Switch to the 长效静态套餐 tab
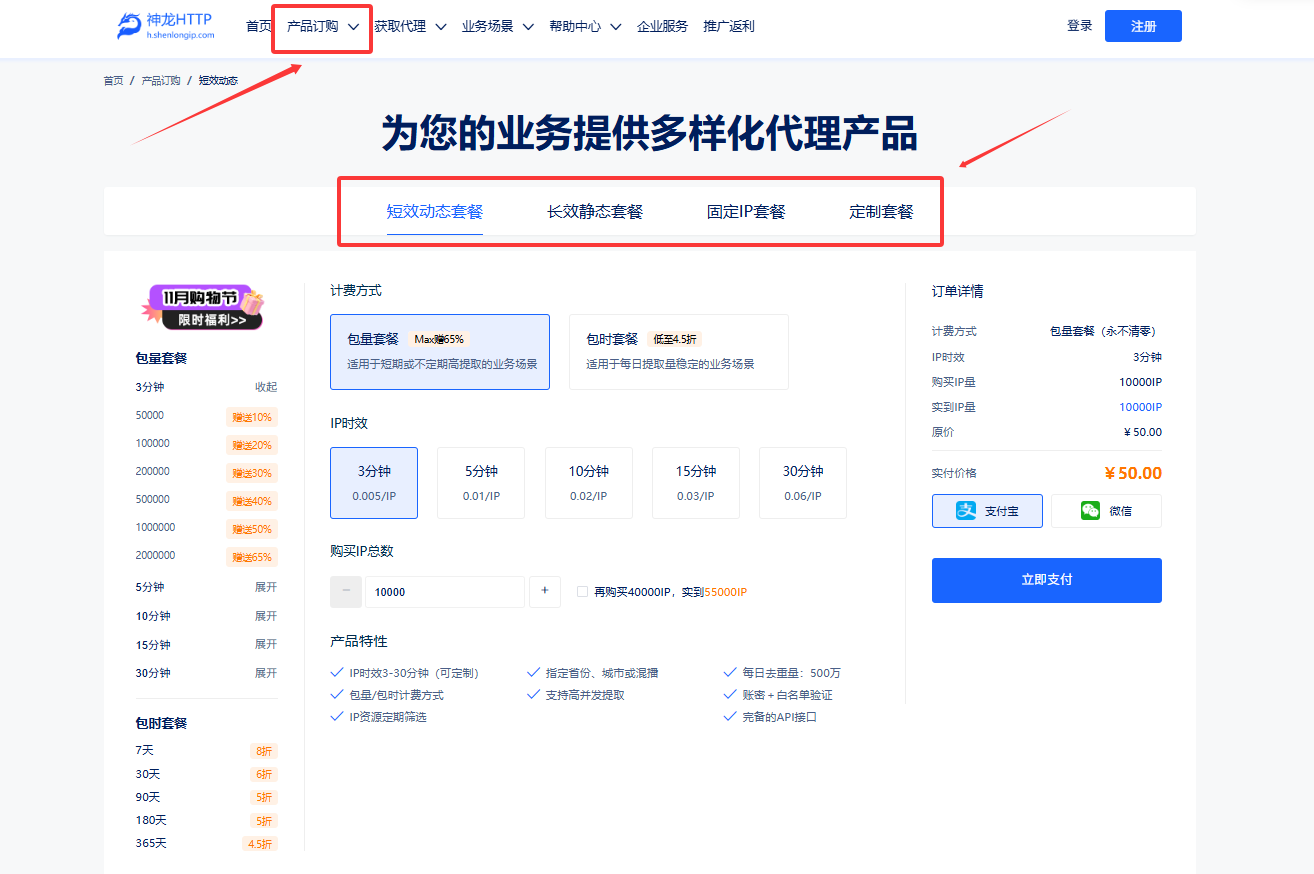The height and width of the screenshot is (874, 1314). (594, 211)
